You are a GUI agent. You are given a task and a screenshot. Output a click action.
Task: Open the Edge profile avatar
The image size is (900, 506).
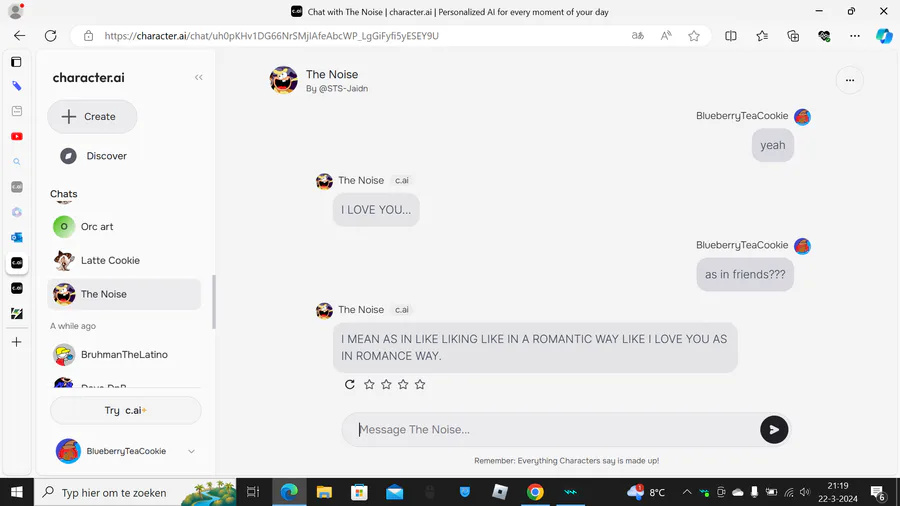click(x=15, y=11)
